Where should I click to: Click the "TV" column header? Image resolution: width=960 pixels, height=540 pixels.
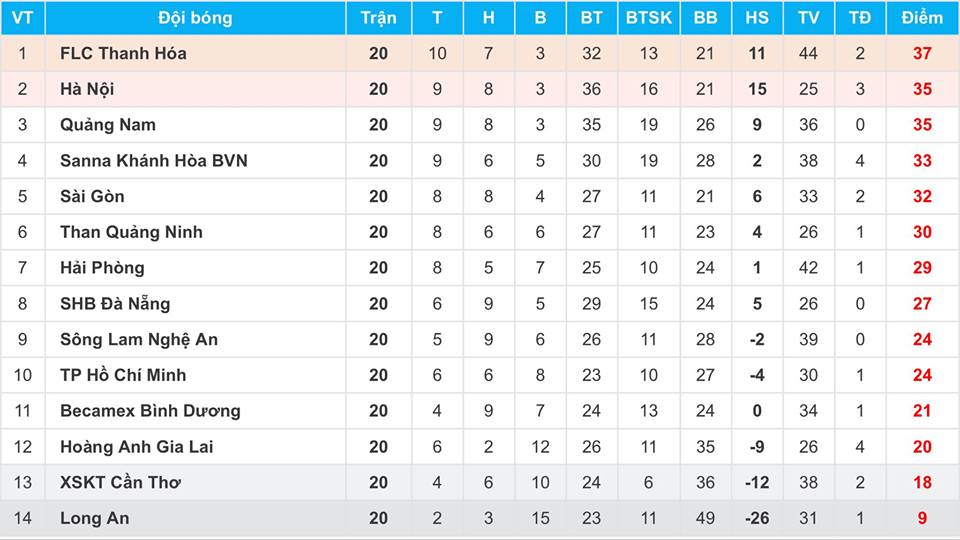tap(808, 18)
